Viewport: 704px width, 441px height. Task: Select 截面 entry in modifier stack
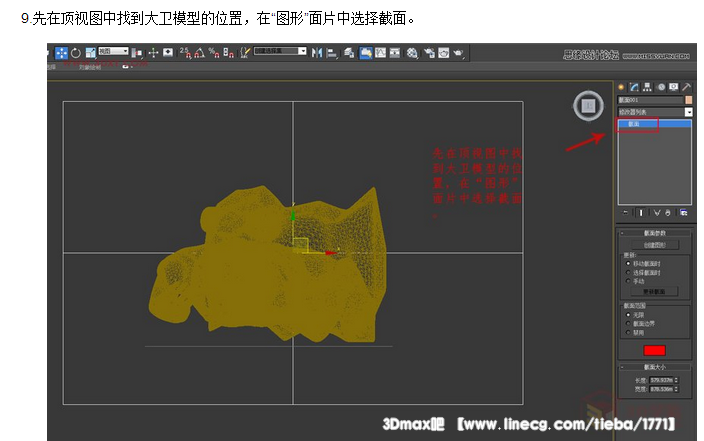pos(633,124)
